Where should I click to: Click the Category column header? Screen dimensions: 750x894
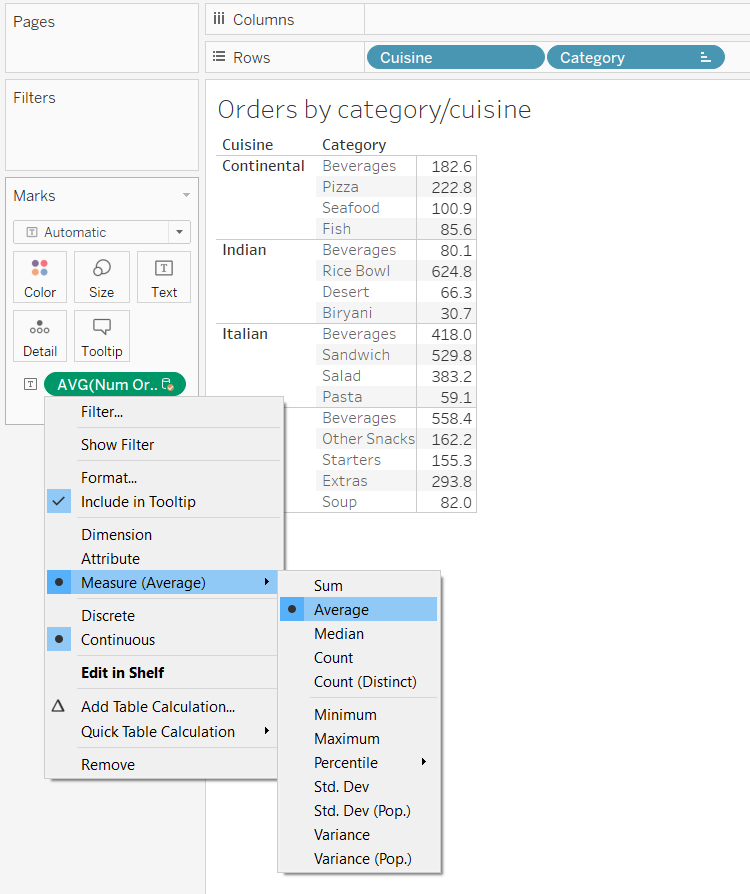354,145
